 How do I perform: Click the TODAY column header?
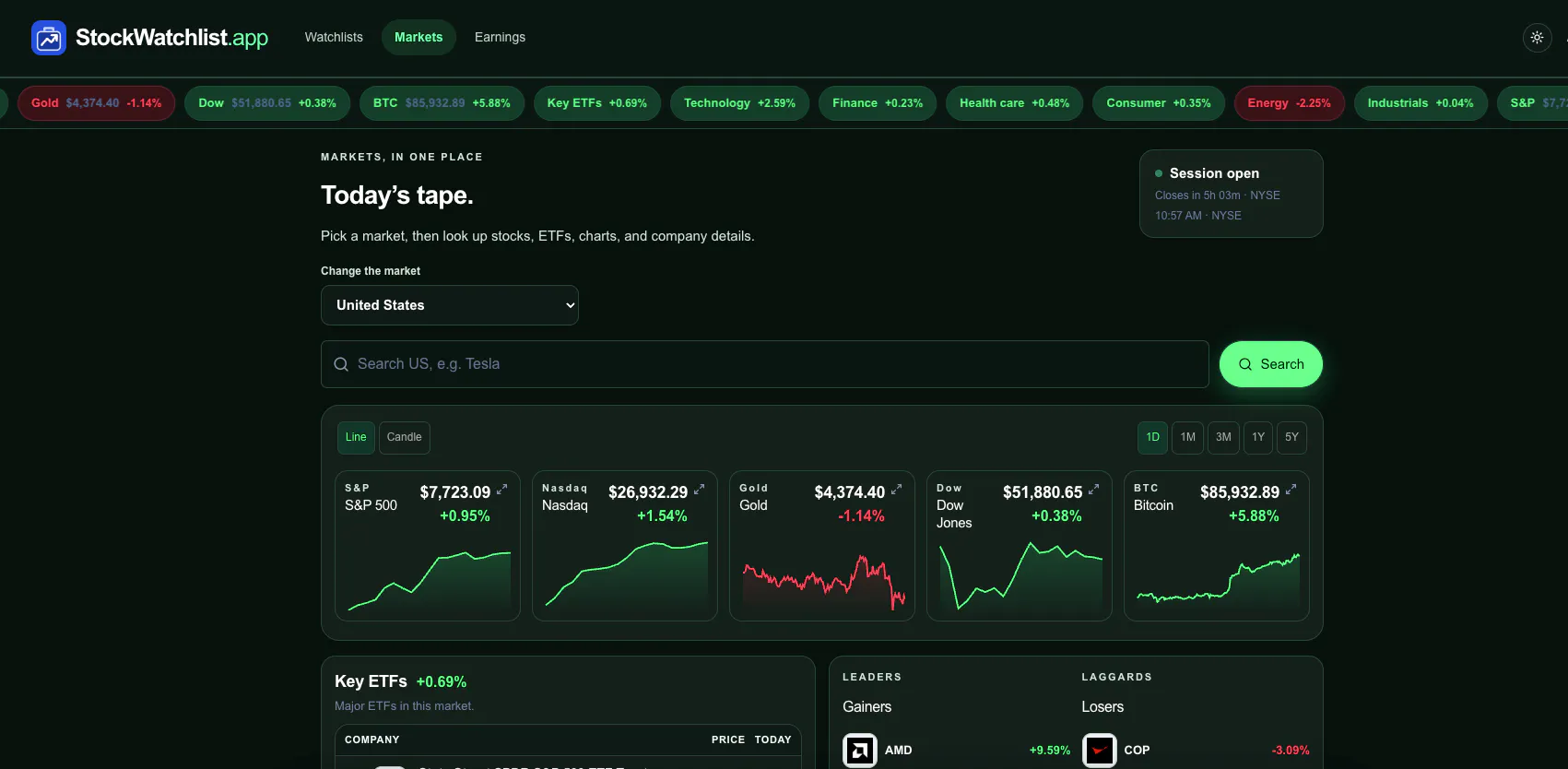pos(772,739)
